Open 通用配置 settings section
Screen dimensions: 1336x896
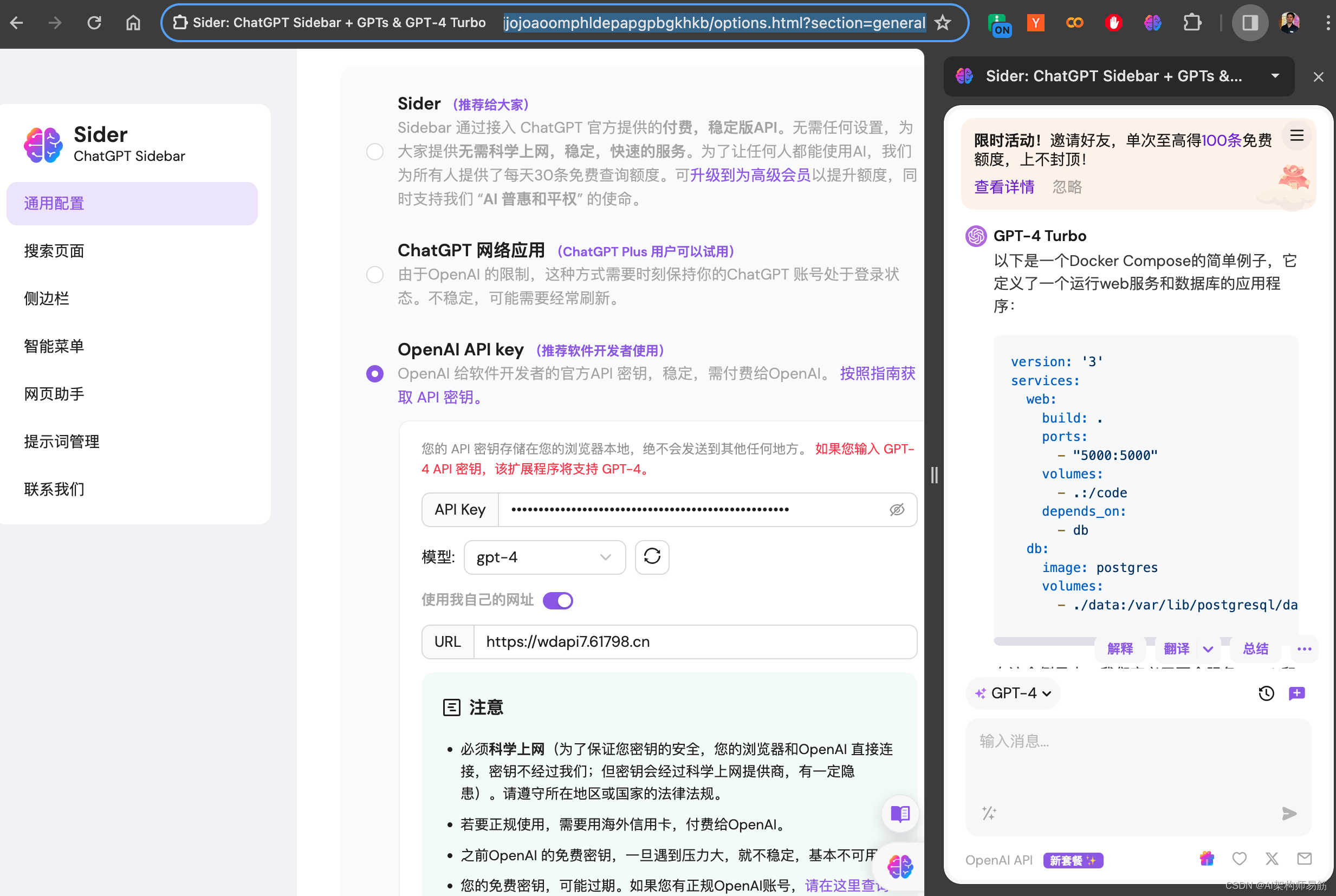coord(132,204)
